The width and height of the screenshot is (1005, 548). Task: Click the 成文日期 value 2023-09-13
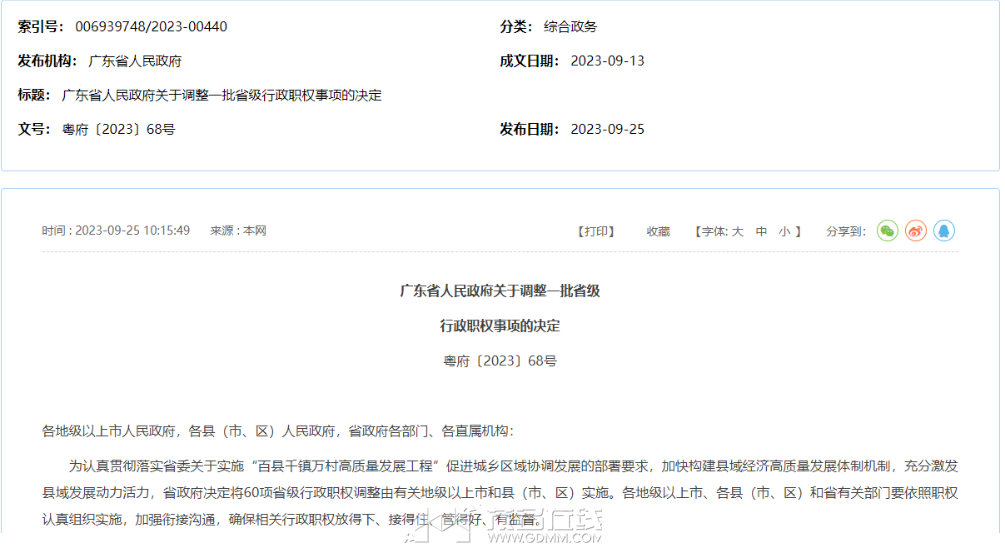point(608,61)
